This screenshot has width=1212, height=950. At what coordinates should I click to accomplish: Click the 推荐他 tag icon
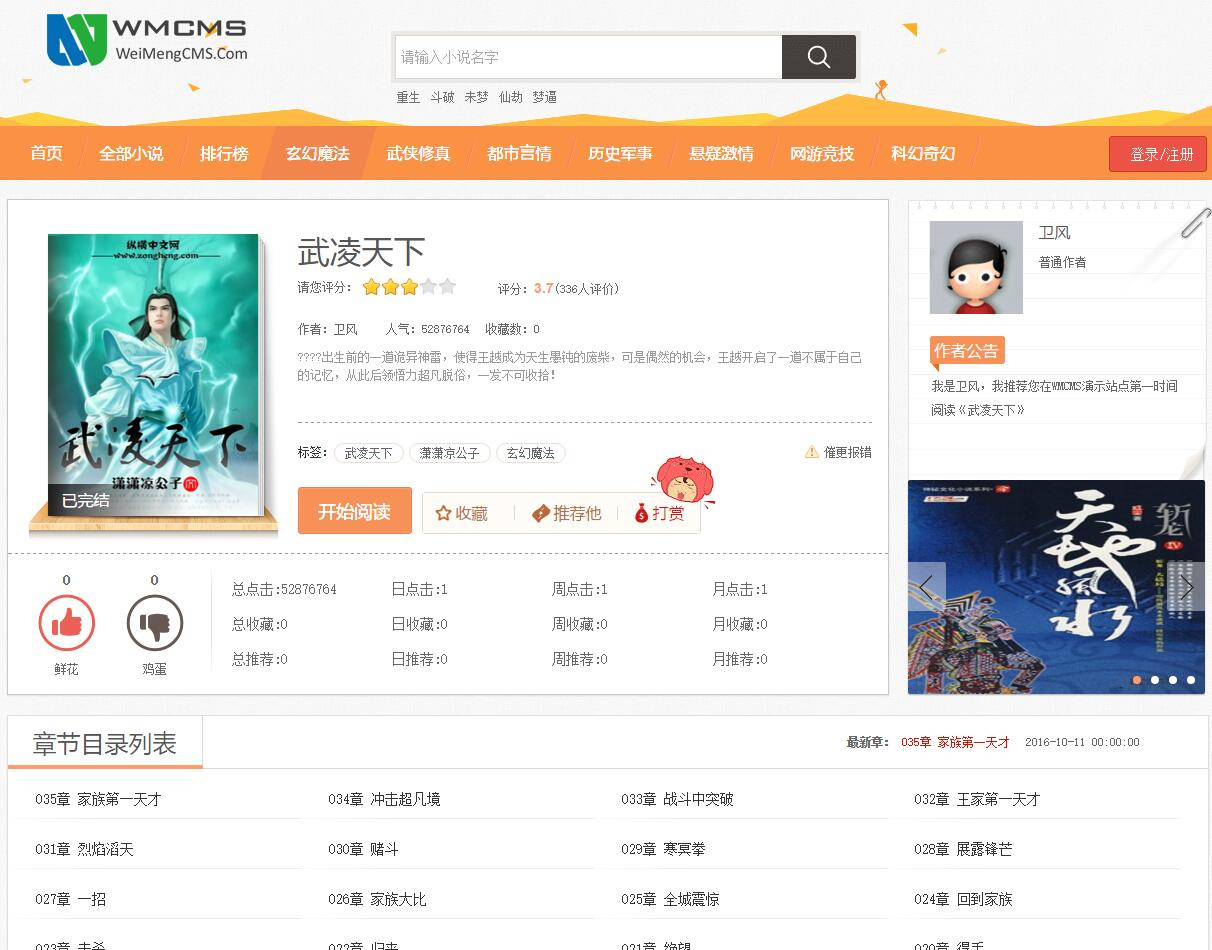[541, 514]
